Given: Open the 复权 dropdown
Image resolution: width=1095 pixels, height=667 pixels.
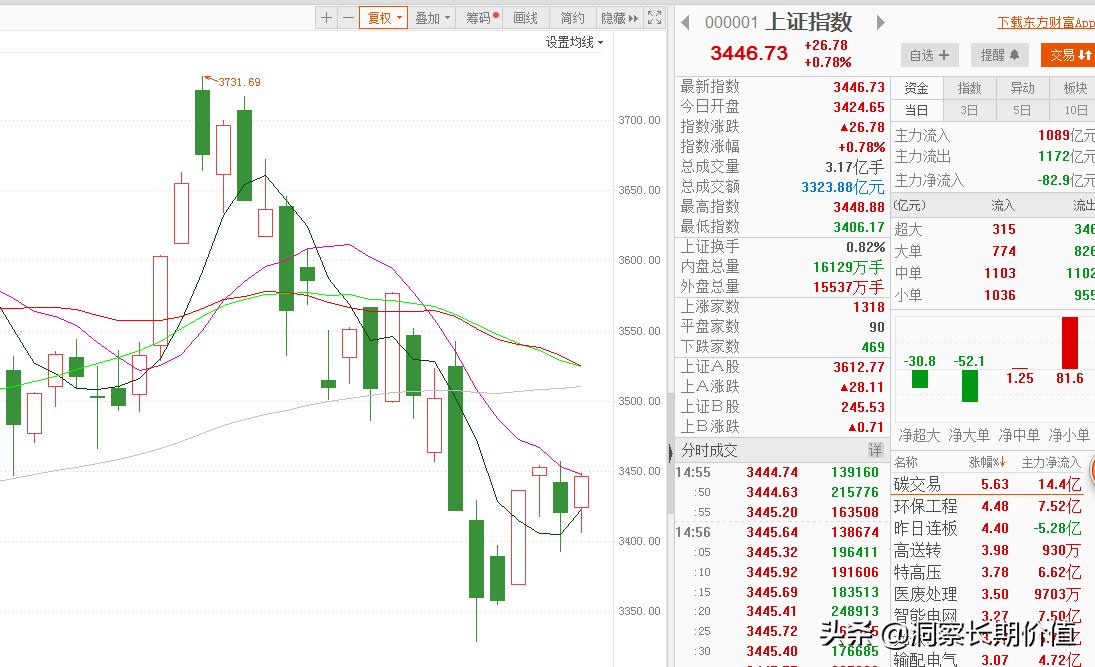Looking at the screenshot, I should click(x=383, y=18).
